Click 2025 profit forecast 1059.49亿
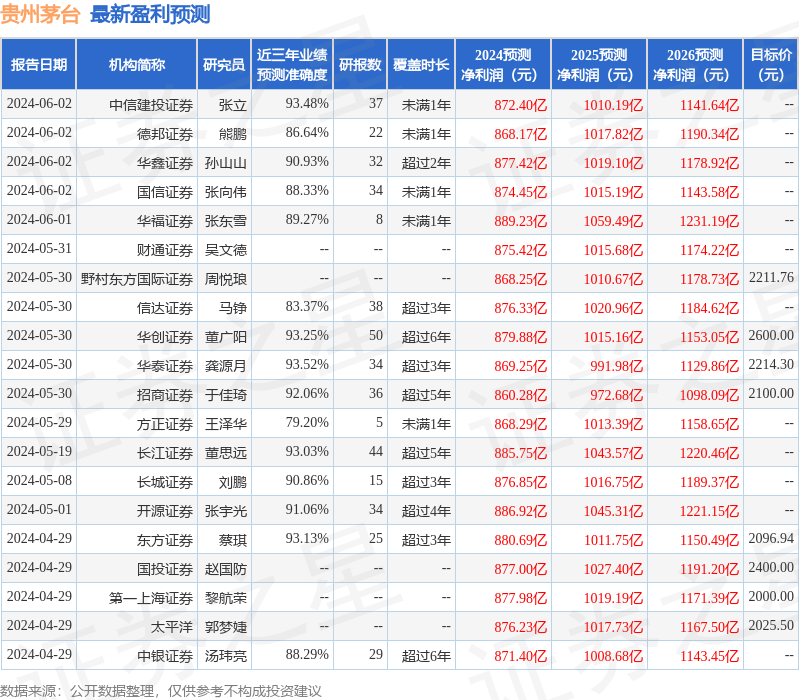799x700 pixels. 613,221
